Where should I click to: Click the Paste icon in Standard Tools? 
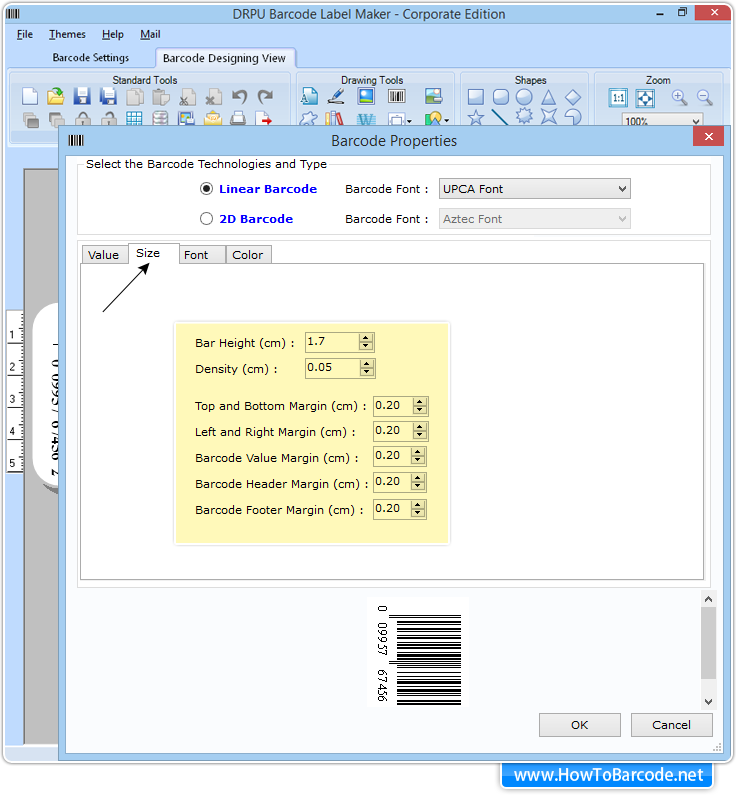[161, 96]
